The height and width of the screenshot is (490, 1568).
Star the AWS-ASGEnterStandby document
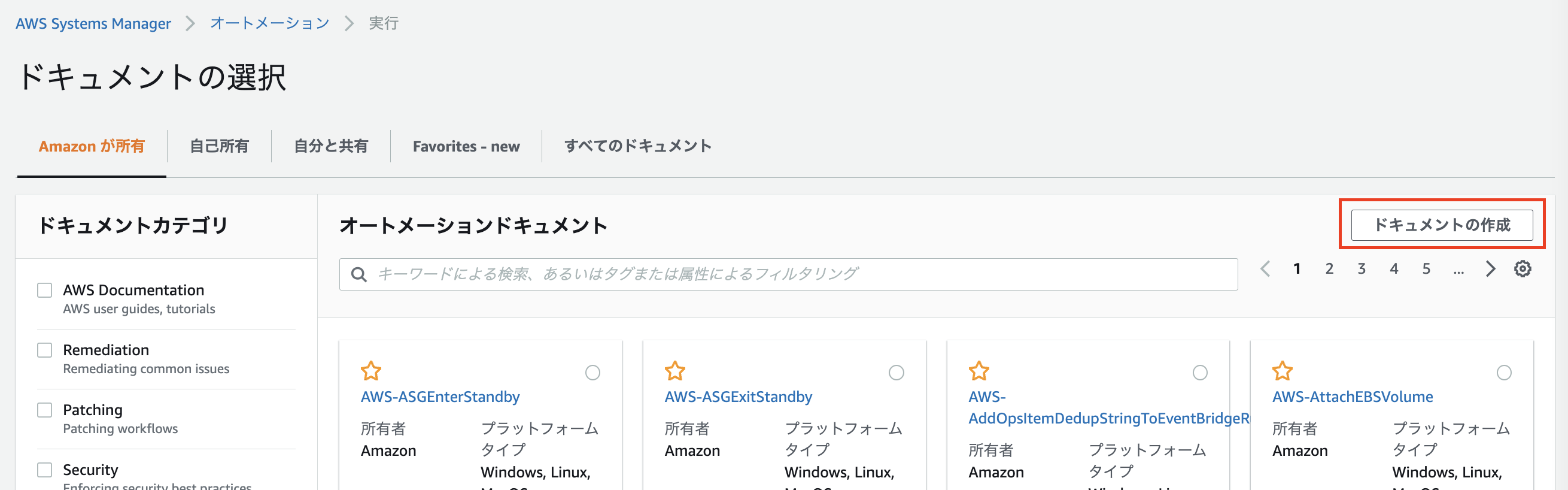[371, 371]
